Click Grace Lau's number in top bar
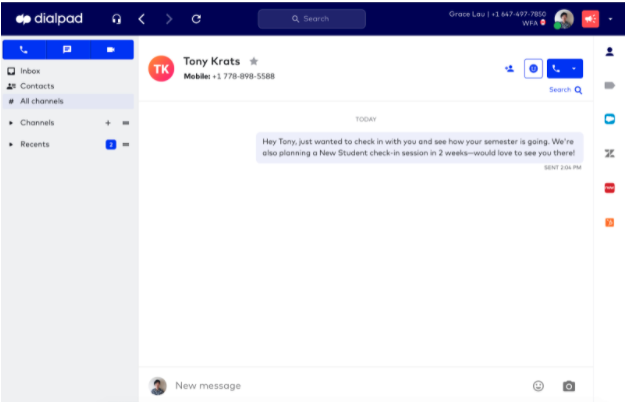The height and width of the screenshot is (403, 627). tap(518, 14)
